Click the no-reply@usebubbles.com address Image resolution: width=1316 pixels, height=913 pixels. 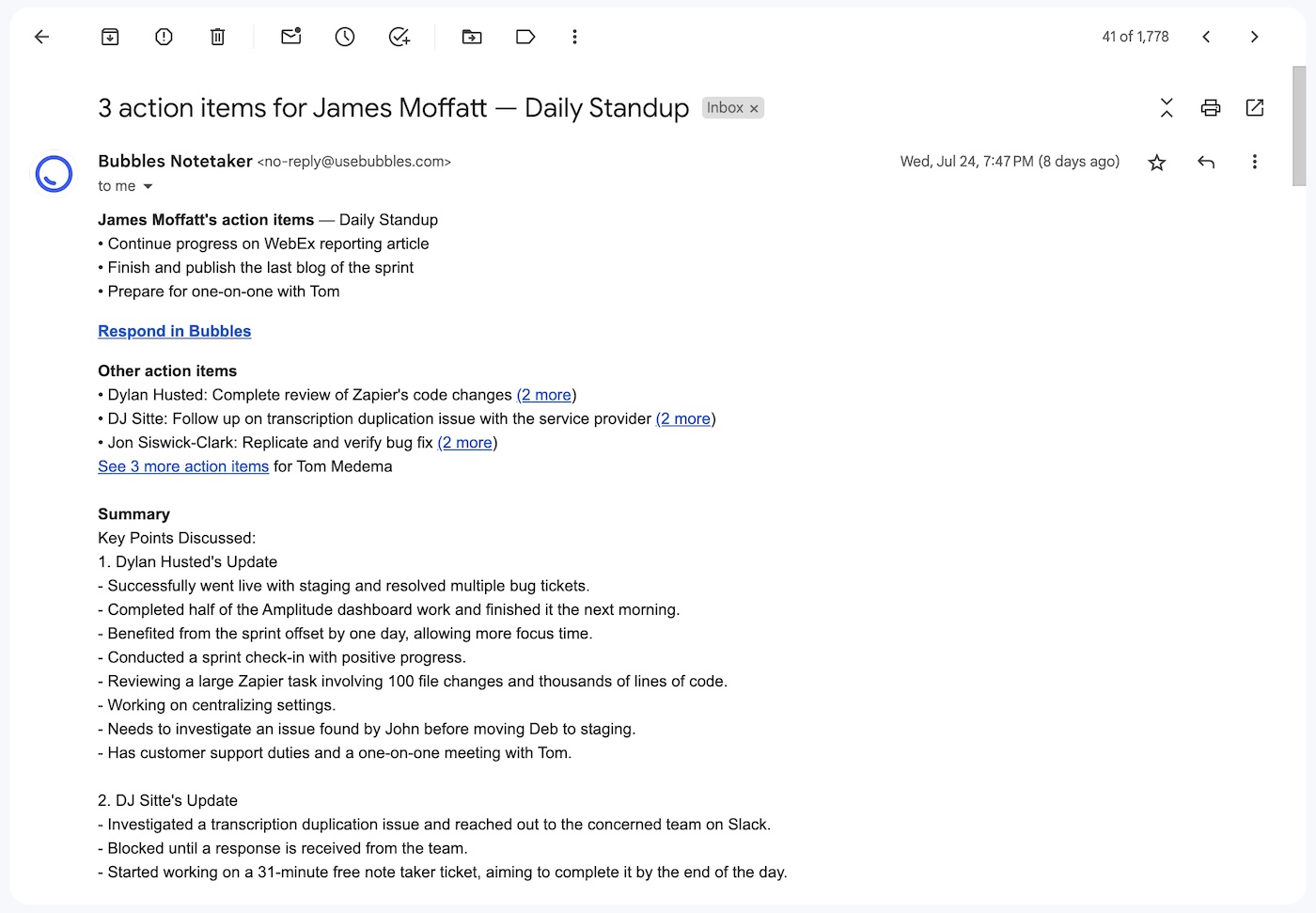tap(354, 162)
